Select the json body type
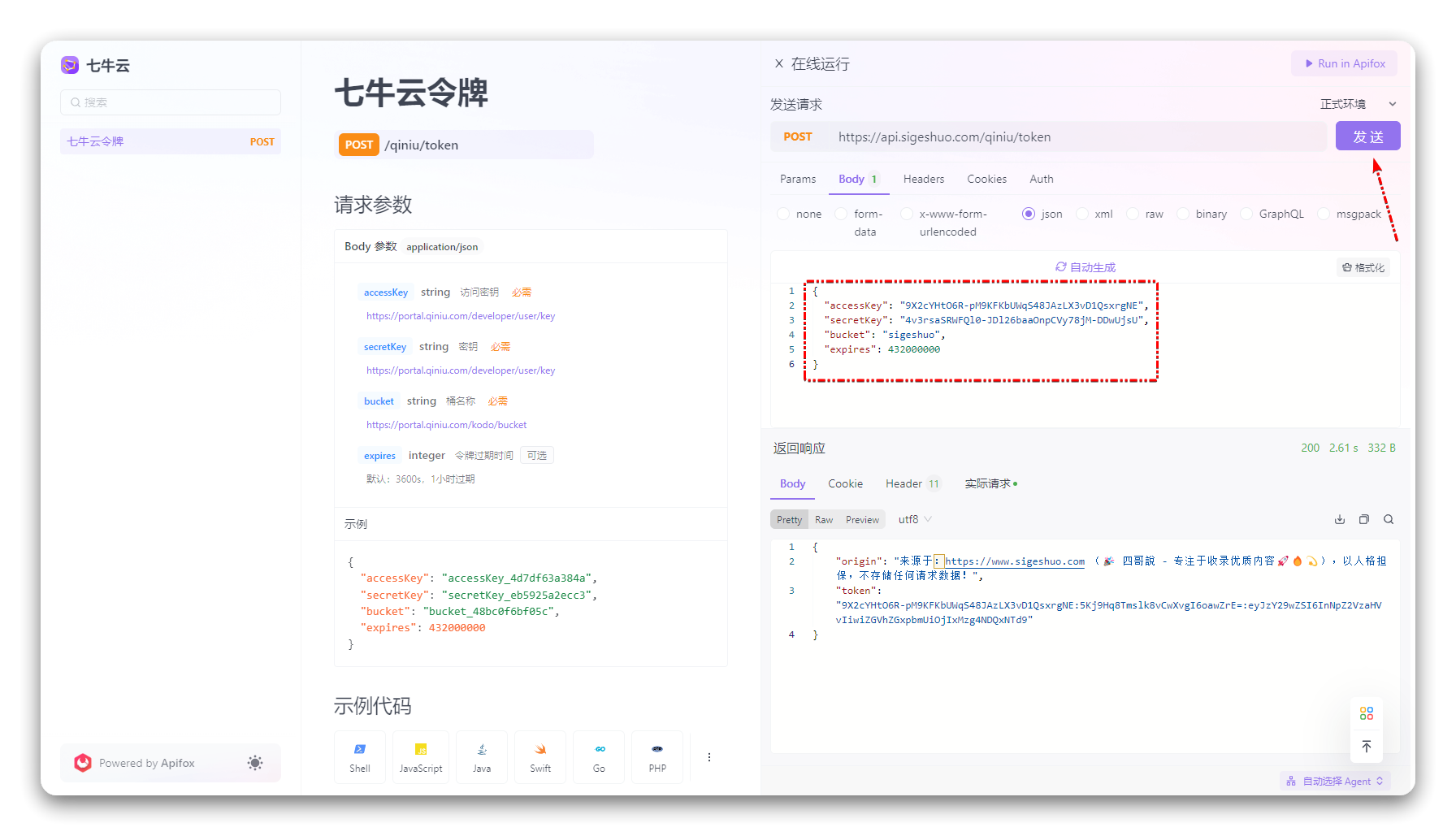This screenshot has width=1456, height=836. [x=1029, y=214]
